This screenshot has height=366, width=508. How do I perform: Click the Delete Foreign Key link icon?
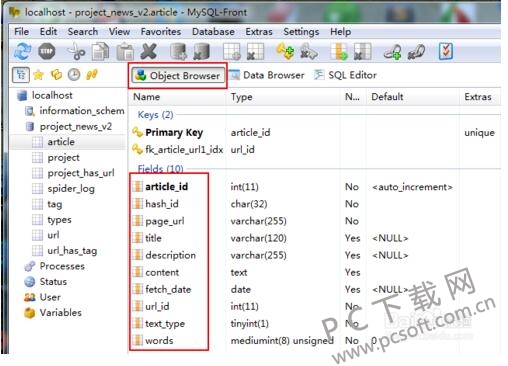click(416, 52)
